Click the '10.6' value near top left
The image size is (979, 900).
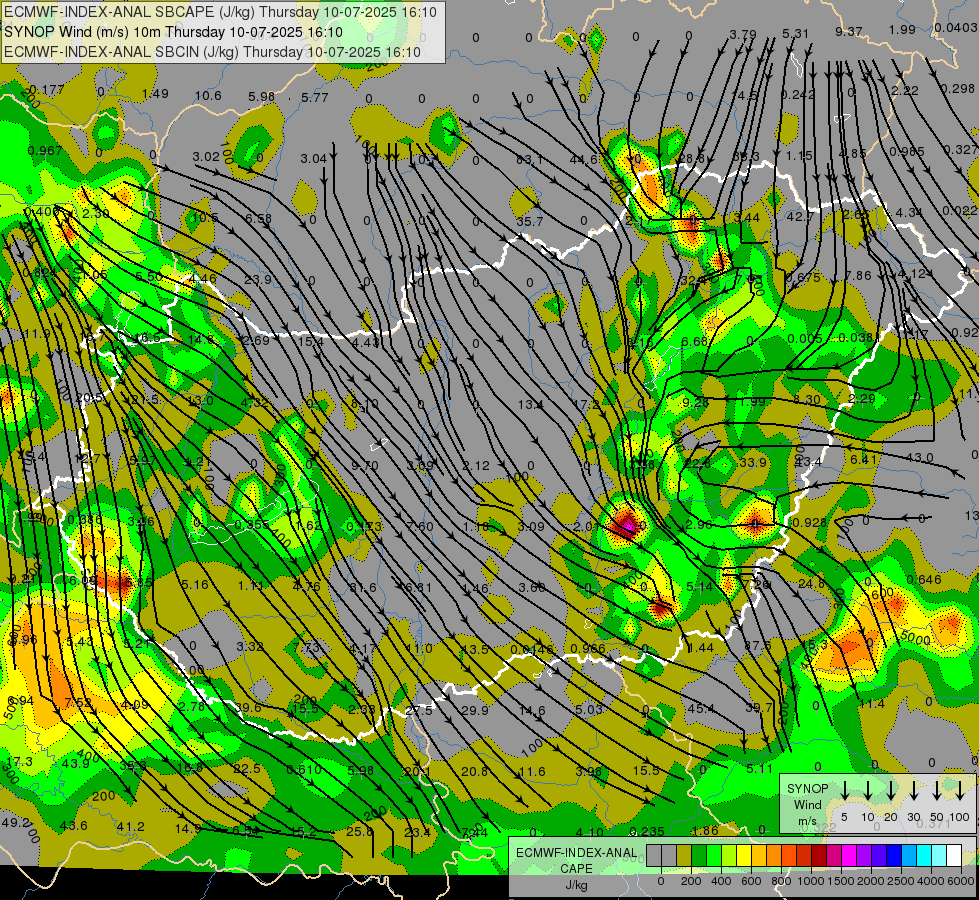[208, 96]
